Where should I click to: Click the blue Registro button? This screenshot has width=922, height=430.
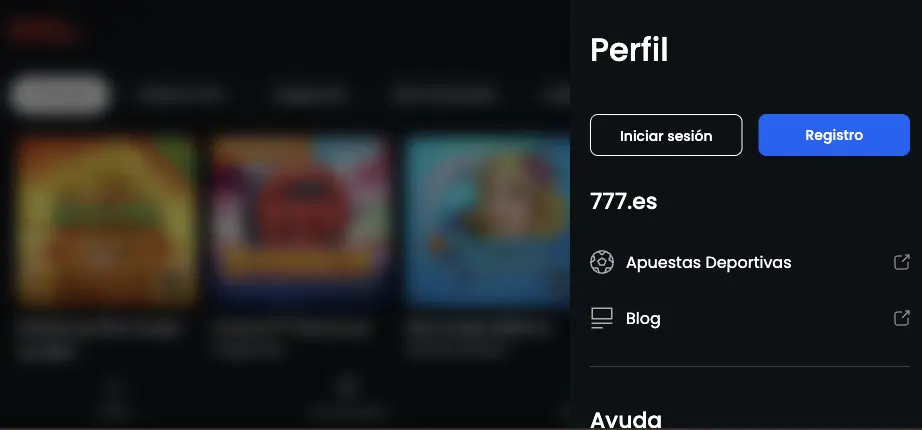[x=834, y=135]
